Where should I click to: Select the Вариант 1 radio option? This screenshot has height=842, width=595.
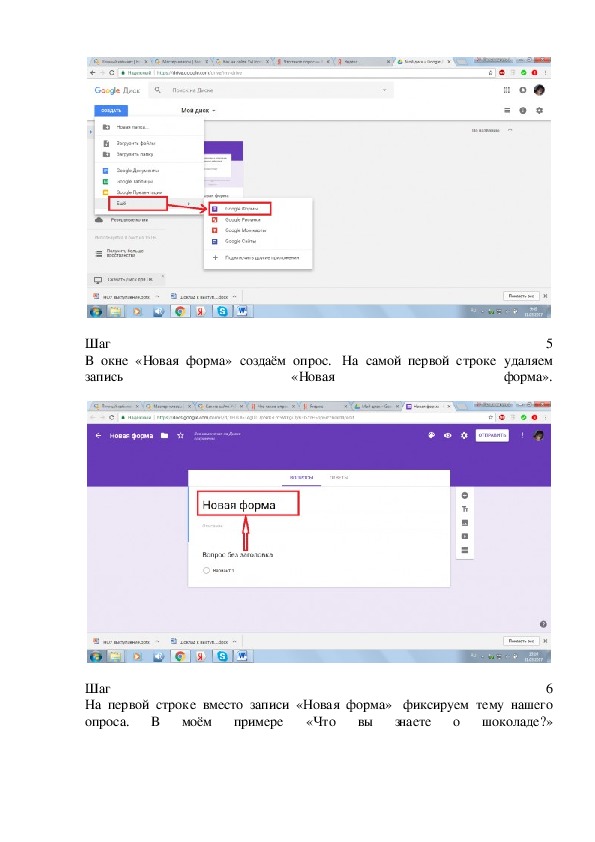(x=206, y=570)
